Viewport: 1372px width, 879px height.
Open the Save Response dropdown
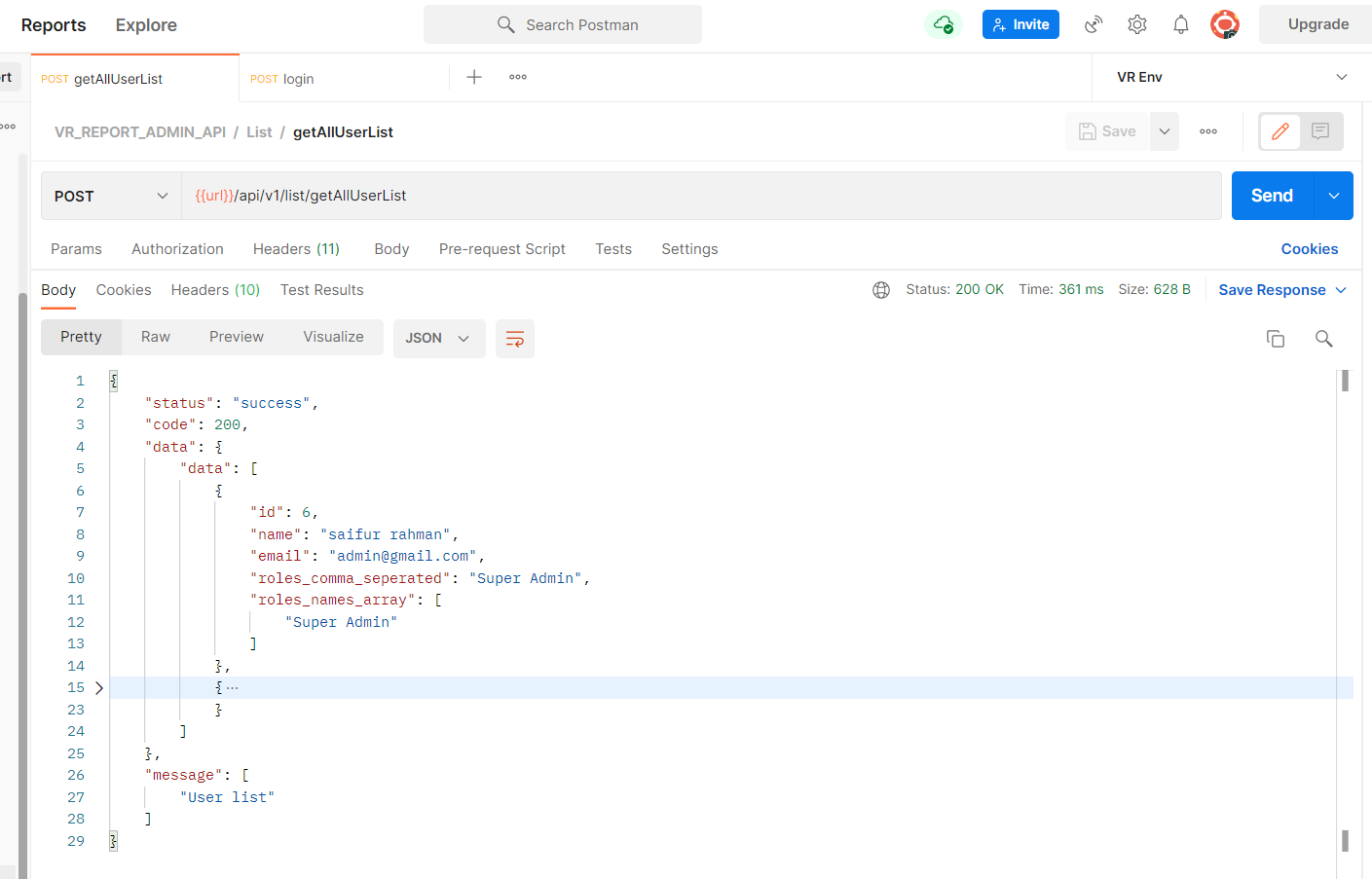1282,290
